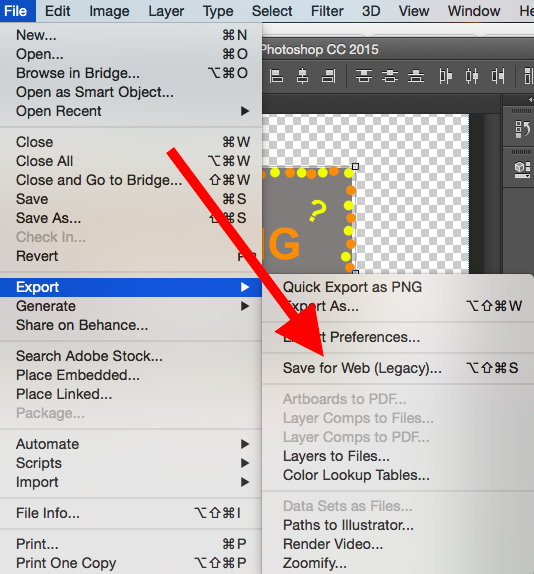Click the distribute vertical centers icon
Screen dimensions: 534x574
390,76
